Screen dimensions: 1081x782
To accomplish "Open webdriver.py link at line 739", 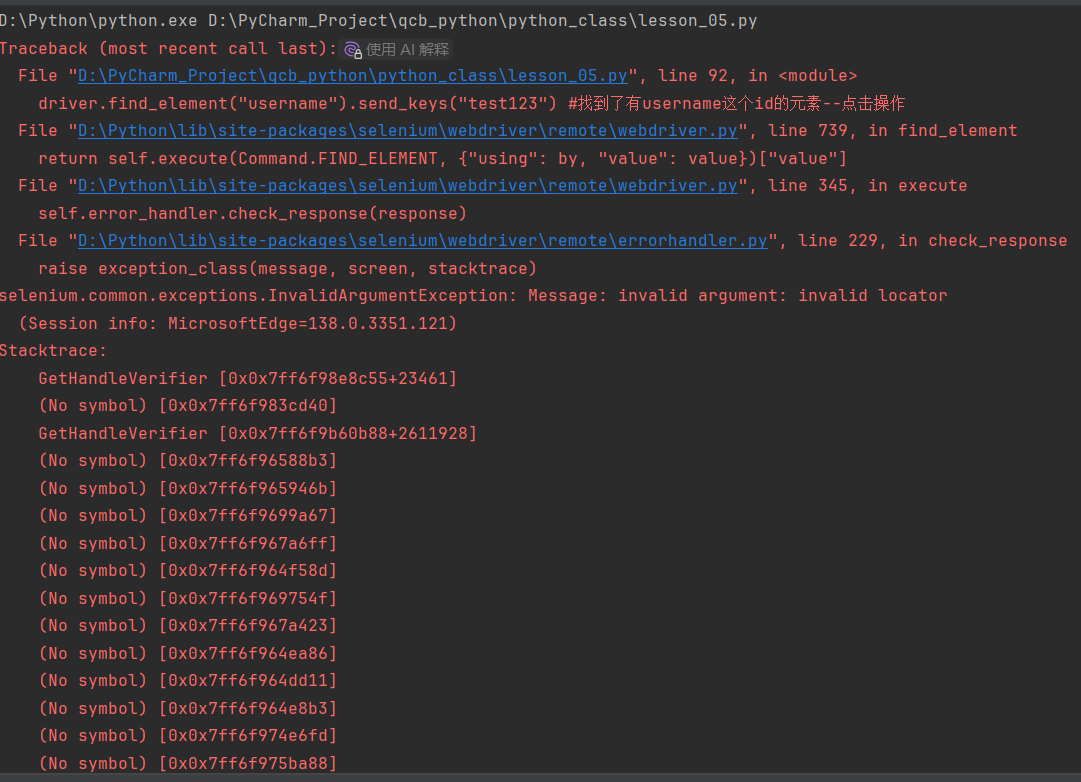I will pyautogui.click(x=407, y=131).
